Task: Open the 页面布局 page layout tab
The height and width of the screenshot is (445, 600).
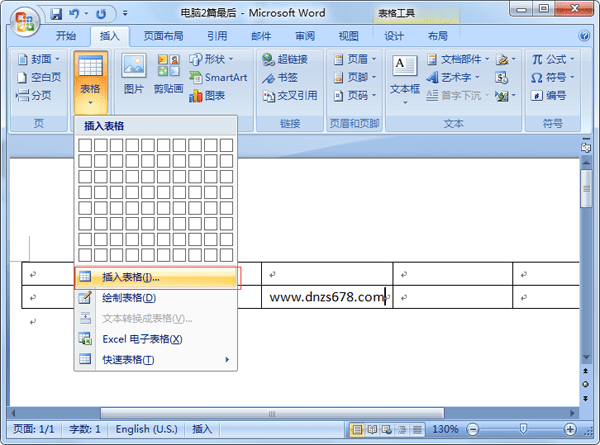Action: [163, 36]
